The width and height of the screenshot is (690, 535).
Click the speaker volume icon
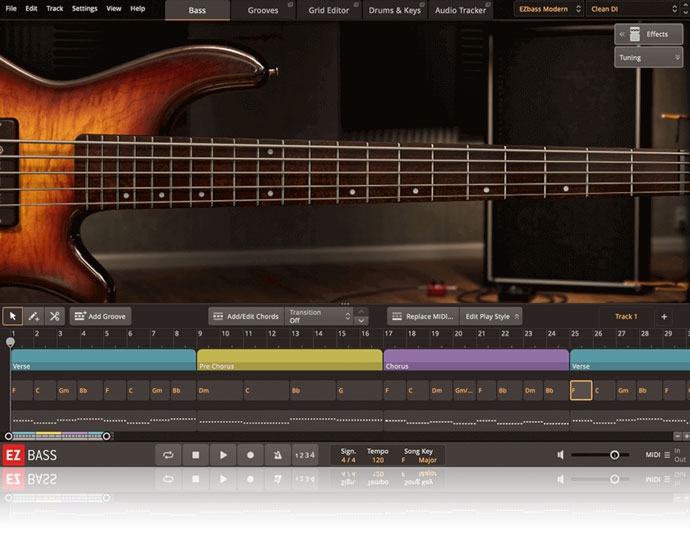pos(561,455)
